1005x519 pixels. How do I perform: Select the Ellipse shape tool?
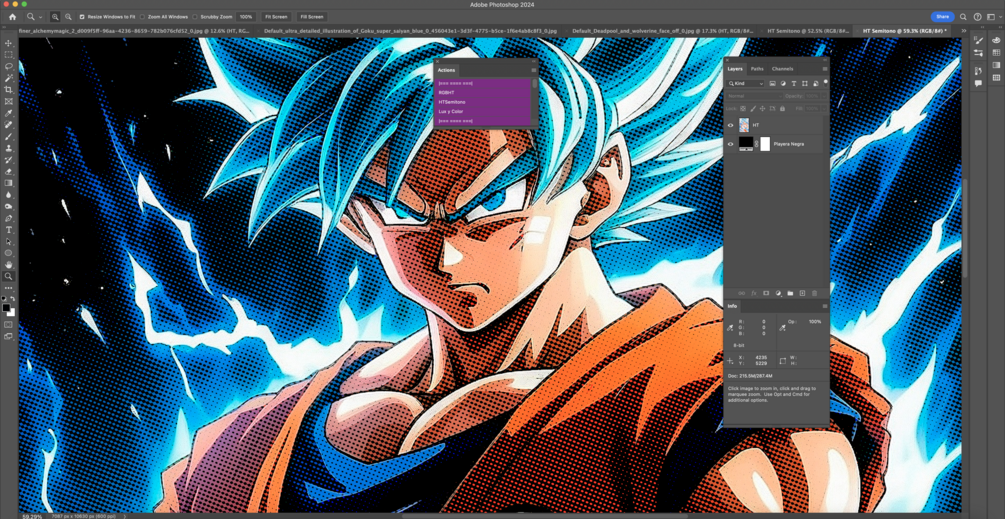(9, 253)
